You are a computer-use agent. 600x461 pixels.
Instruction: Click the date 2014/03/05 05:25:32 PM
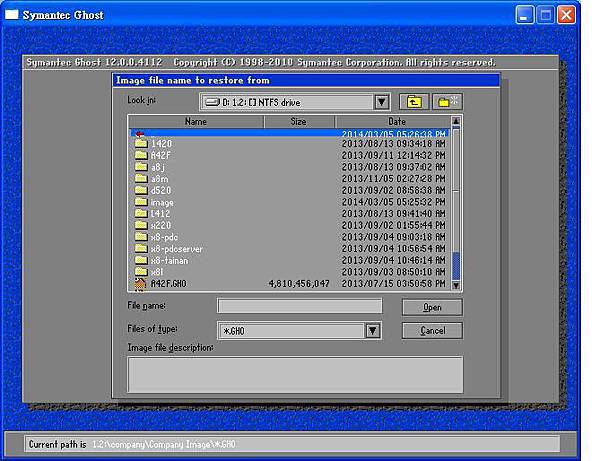tap(393, 202)
